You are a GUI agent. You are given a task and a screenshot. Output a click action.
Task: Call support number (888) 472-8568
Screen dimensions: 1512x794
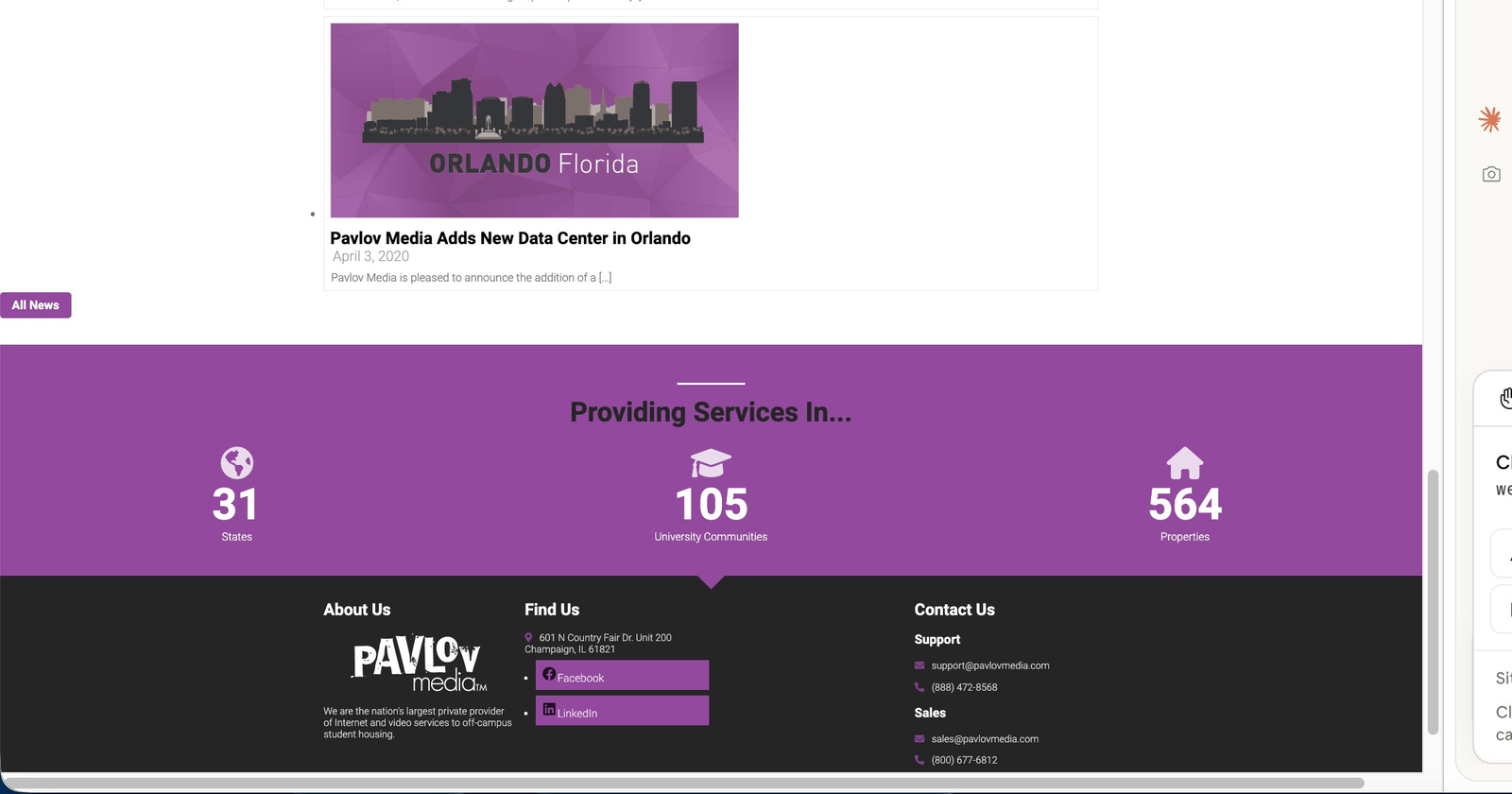964,687
